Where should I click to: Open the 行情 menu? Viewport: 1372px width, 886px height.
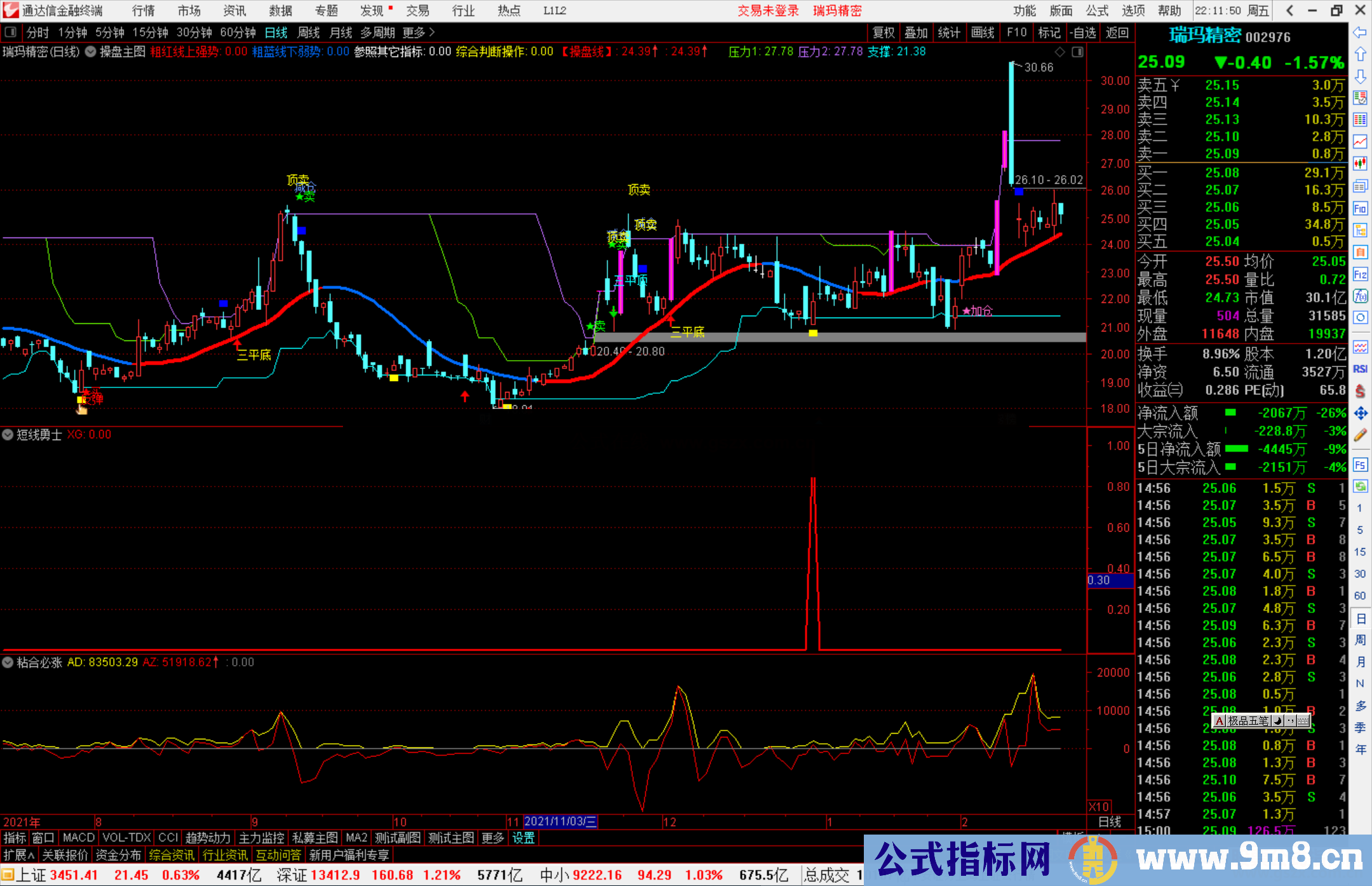(143, 11)
